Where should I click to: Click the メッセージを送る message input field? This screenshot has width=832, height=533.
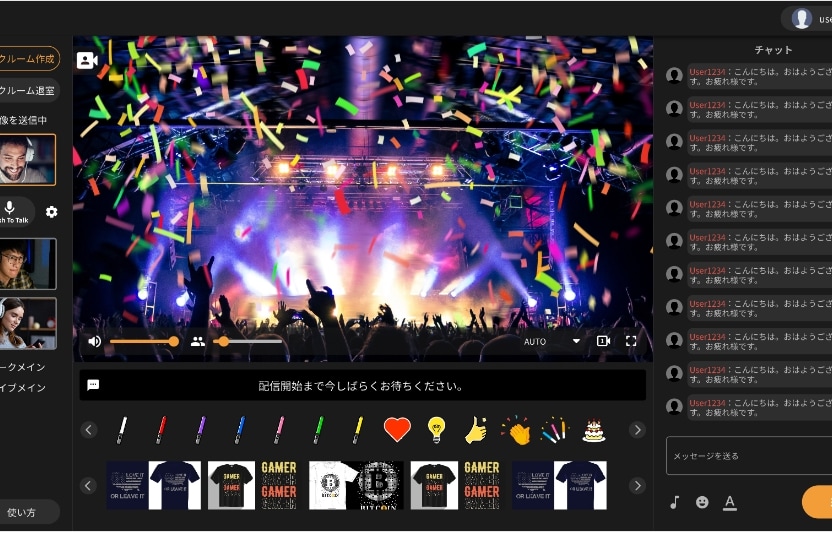pos(749,456)
